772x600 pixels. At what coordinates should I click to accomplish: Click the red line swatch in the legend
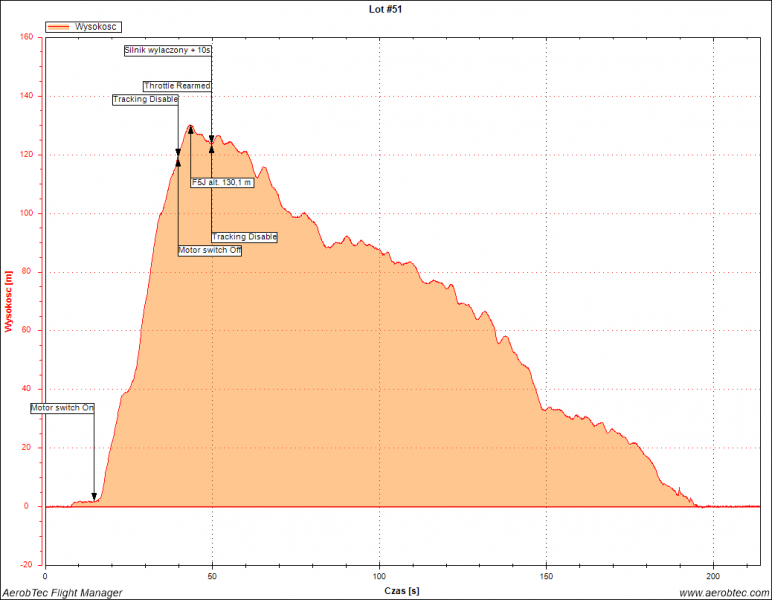click(61, 27)
